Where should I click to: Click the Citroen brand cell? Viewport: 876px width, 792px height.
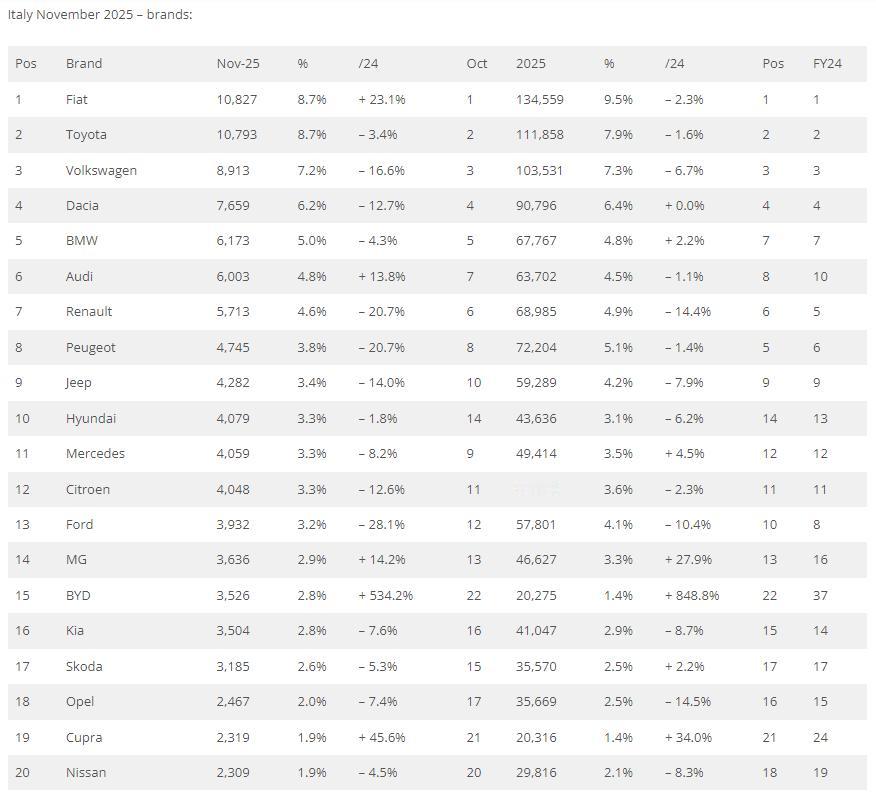coord(88,489)
